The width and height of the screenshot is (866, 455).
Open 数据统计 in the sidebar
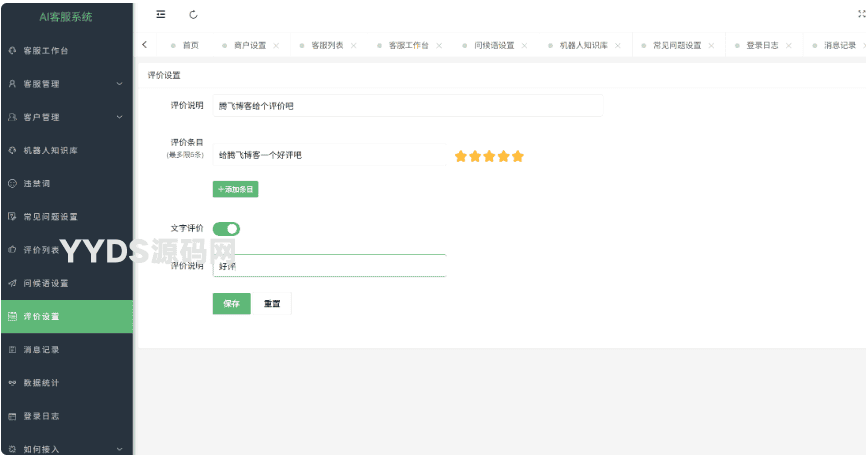click(x=41, y=383)
